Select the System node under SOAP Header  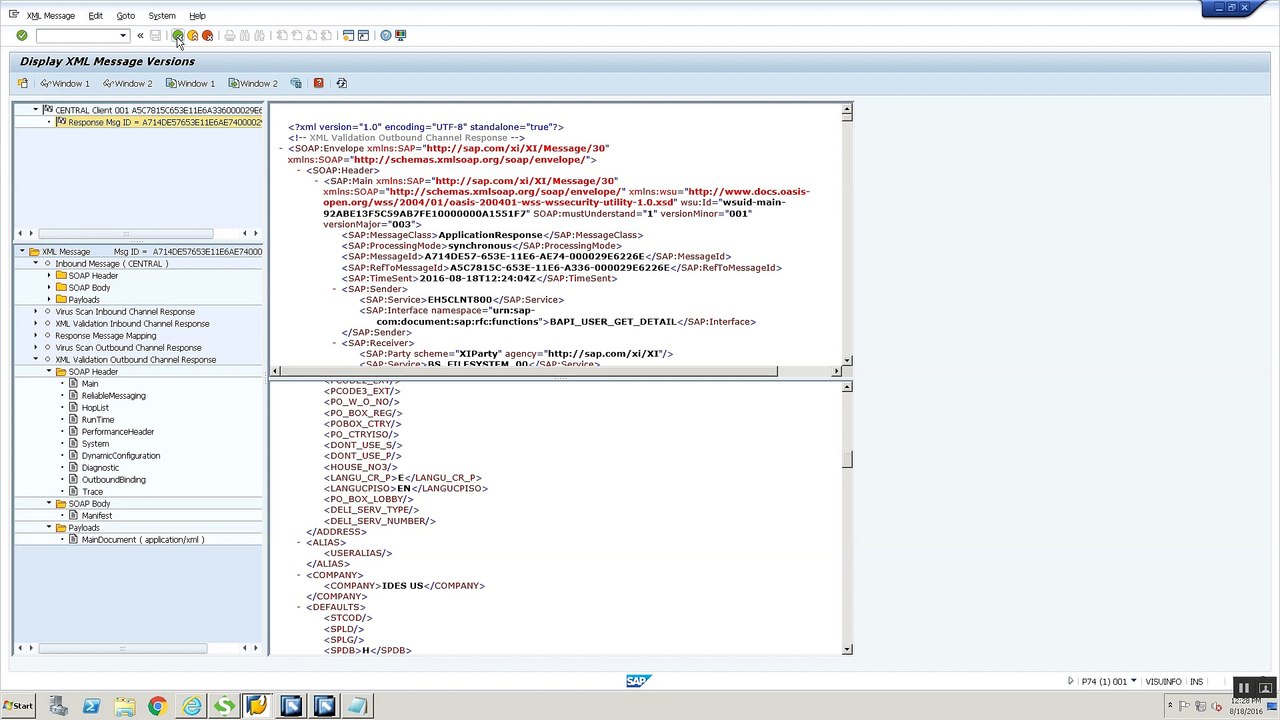tap(95, 444)
